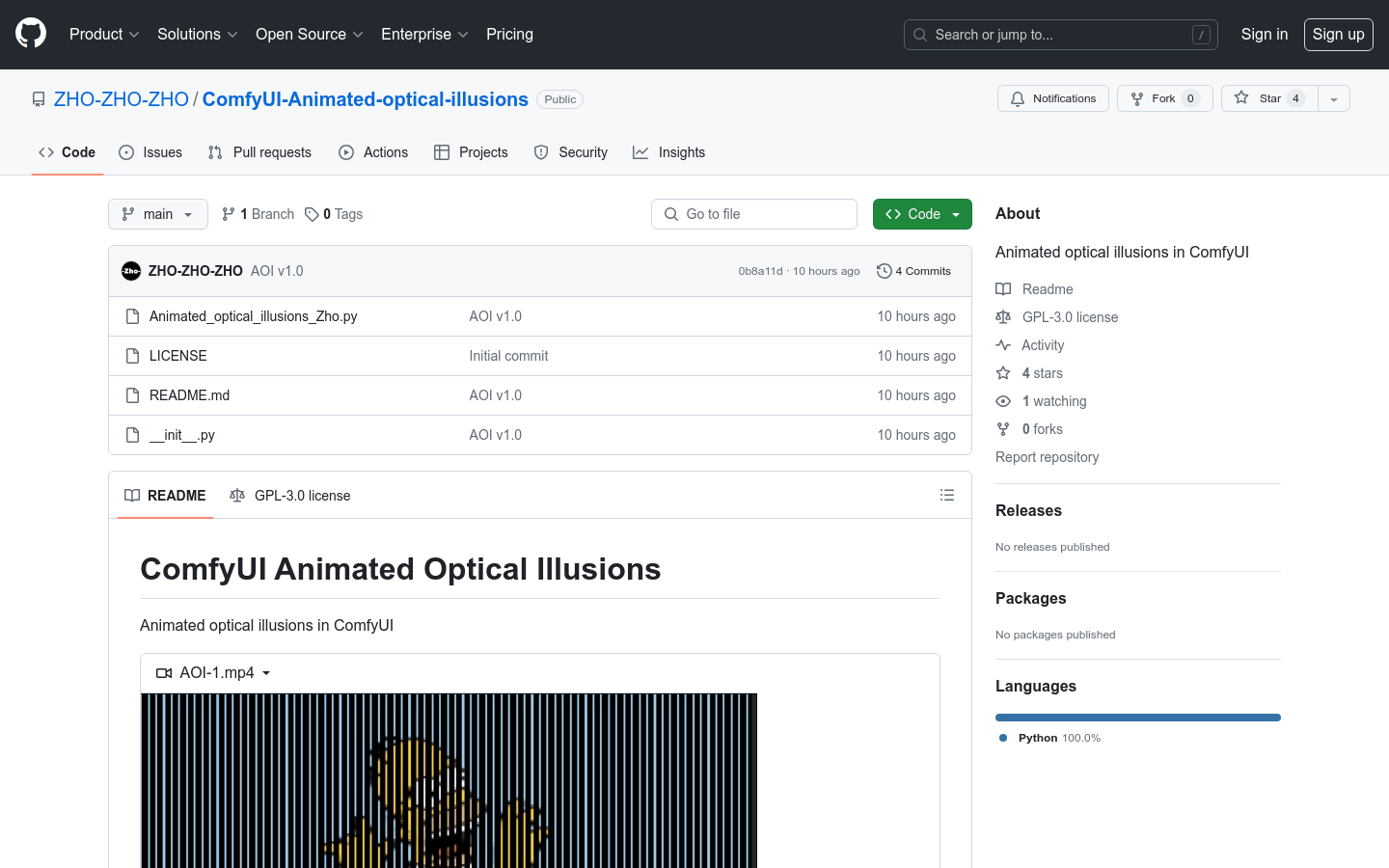
Task: Click the Go to file field
Action: [754, 214]
